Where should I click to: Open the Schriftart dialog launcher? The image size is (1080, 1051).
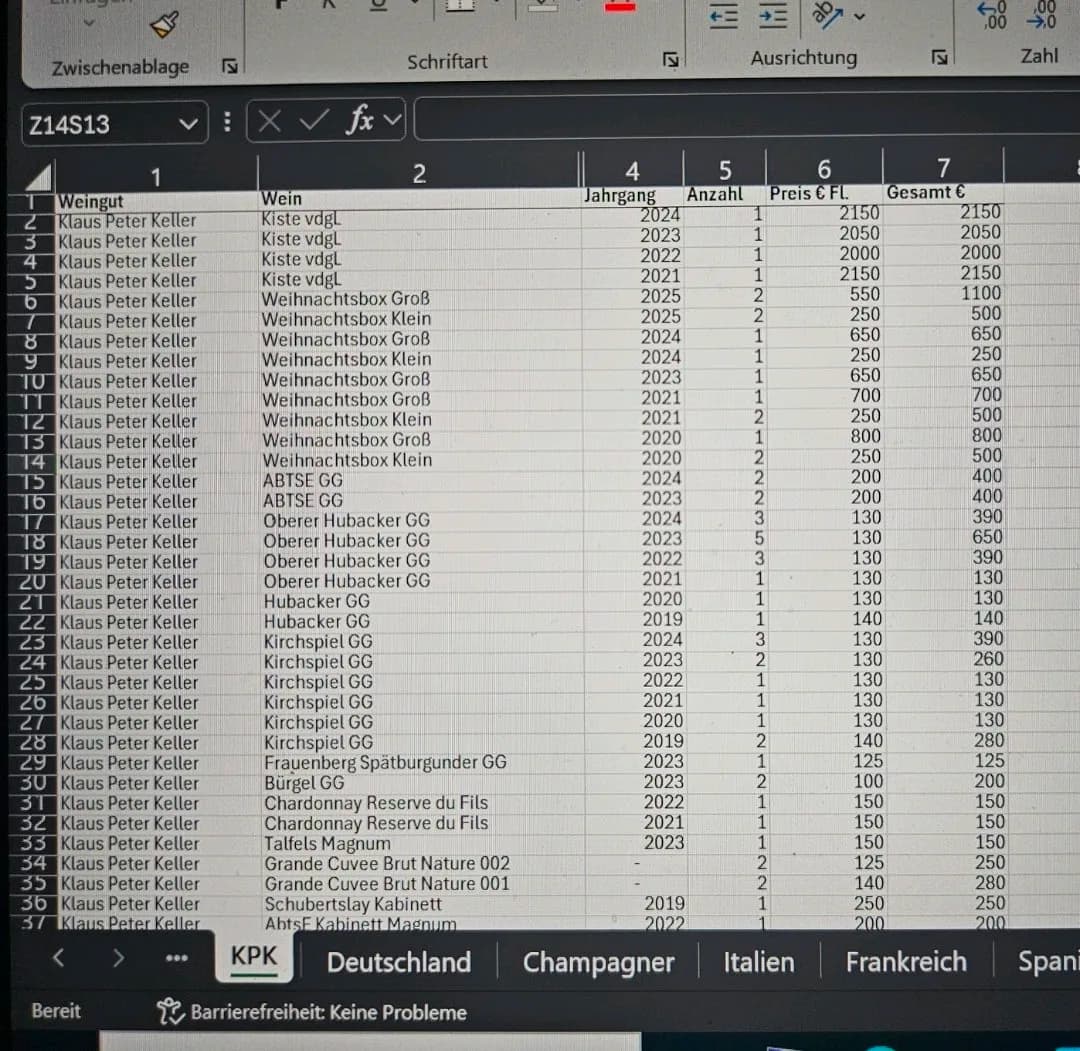click(670, 60)
